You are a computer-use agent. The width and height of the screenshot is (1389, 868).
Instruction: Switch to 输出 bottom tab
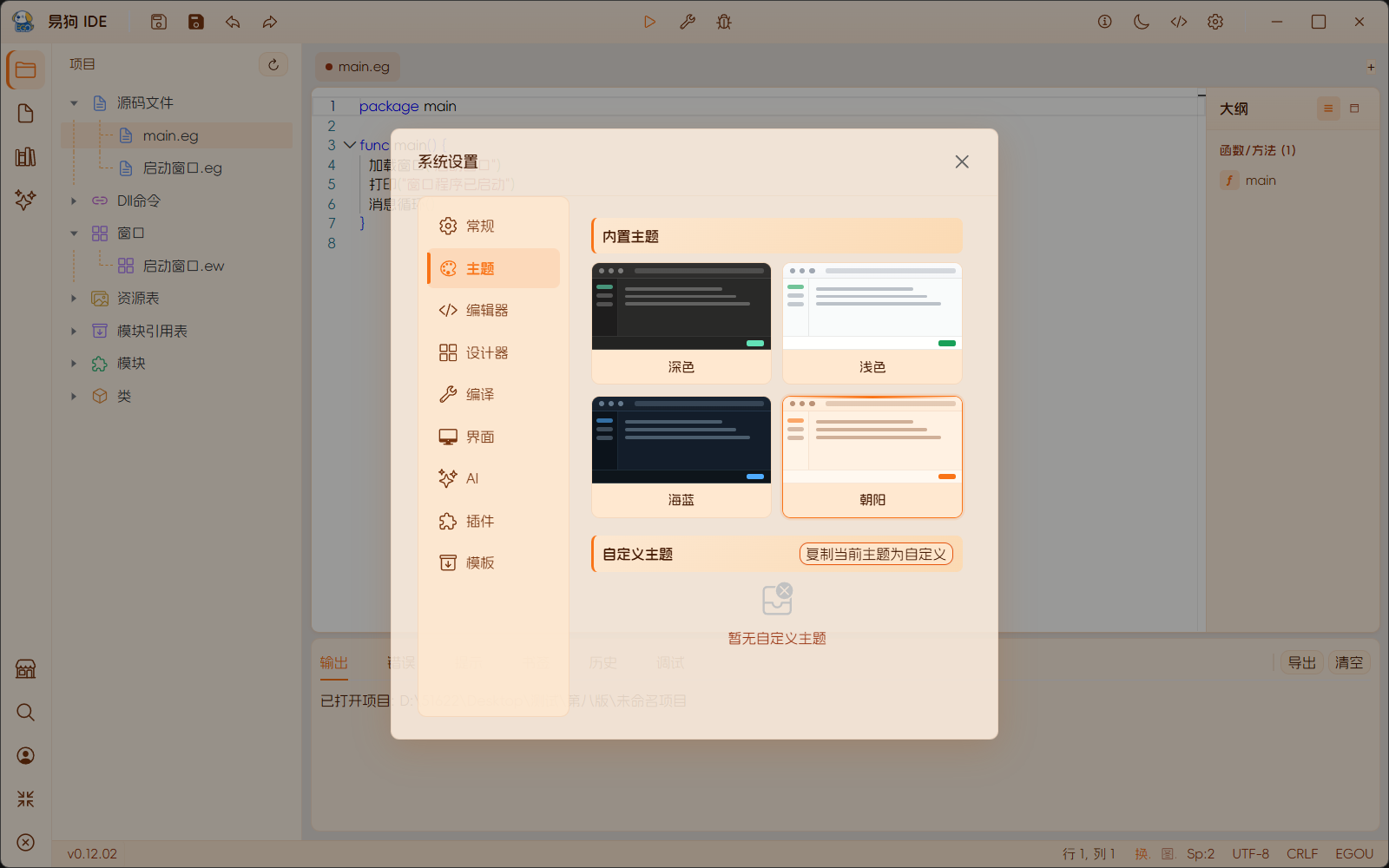[333, 663]
